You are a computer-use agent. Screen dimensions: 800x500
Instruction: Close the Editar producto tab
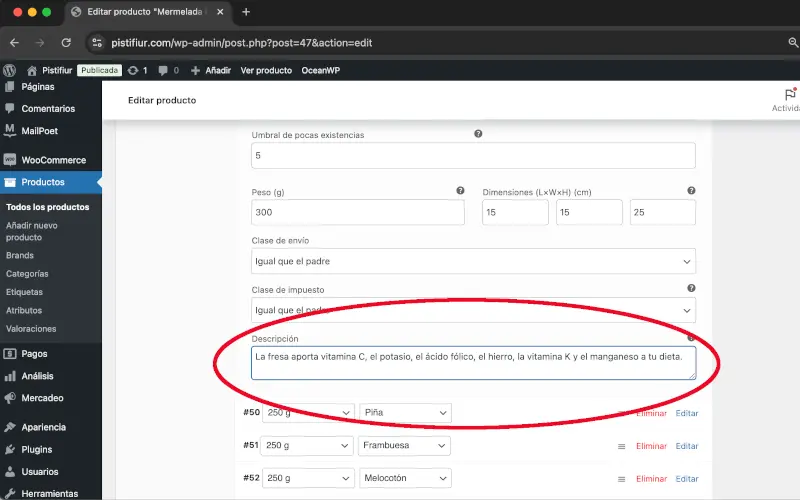(x=220, y=12)
